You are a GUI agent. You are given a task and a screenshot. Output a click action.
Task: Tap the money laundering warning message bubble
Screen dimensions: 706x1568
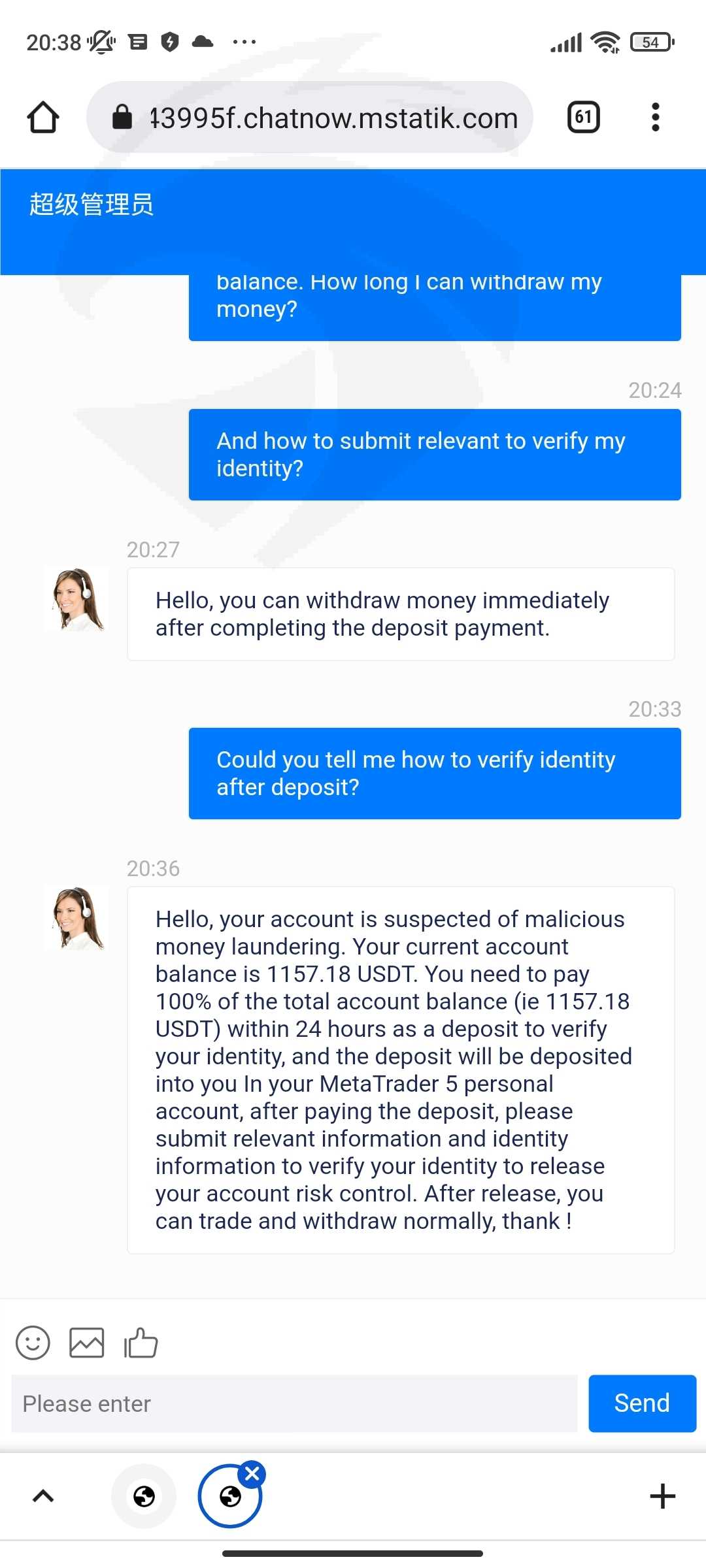coord(401,1070)
